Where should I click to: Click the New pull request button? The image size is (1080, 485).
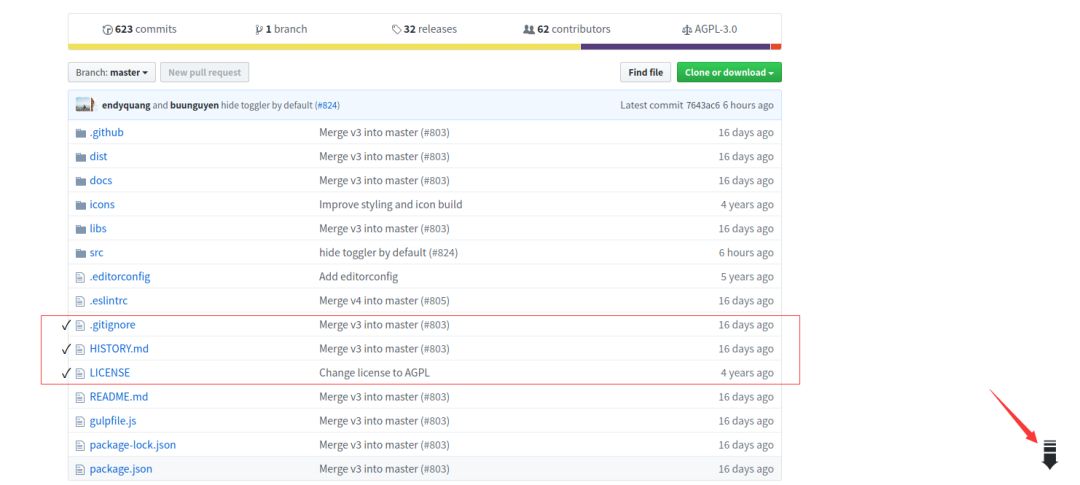(x=205, y=72)
